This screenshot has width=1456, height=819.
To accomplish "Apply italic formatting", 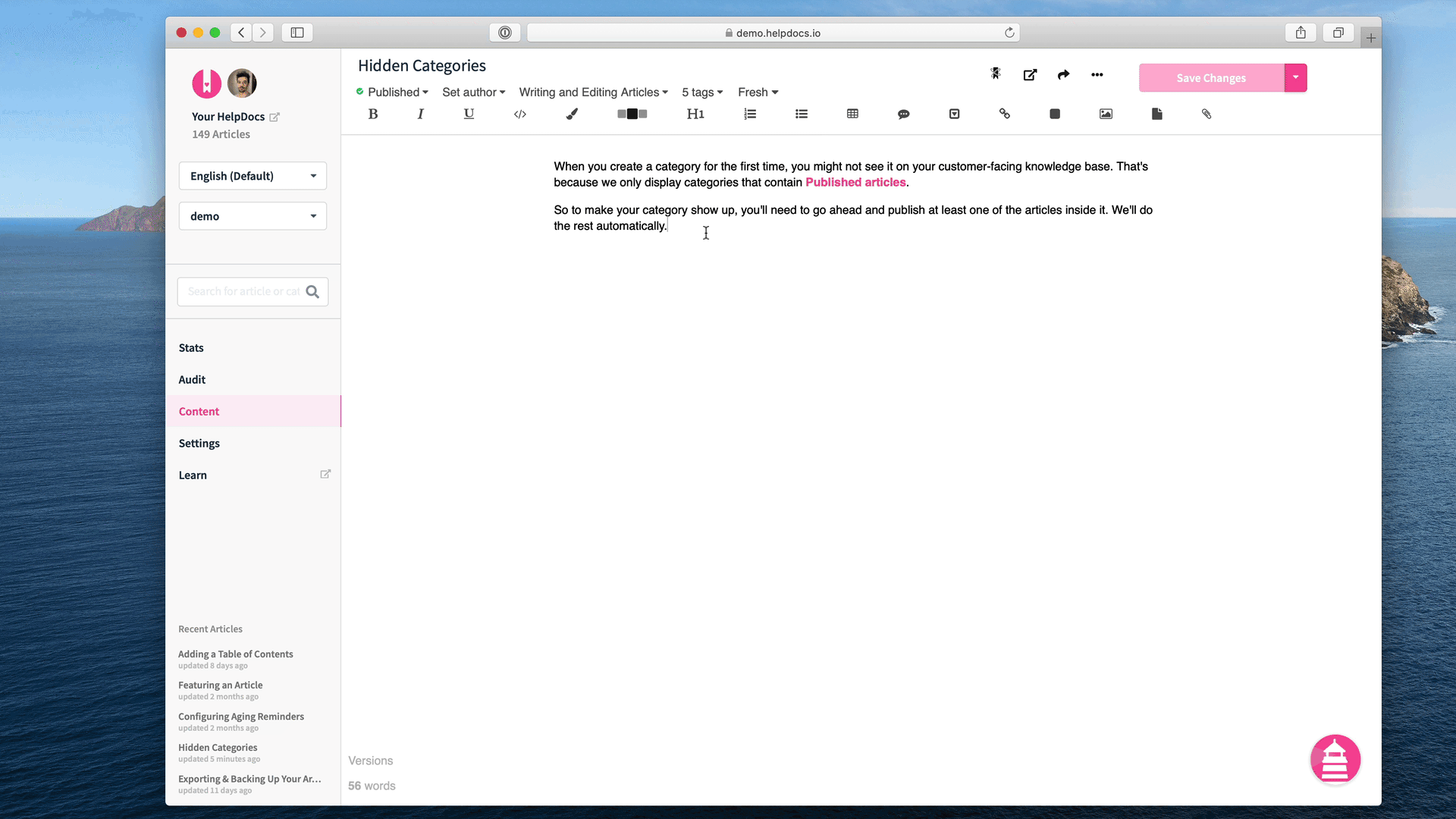I will [420, 114].
